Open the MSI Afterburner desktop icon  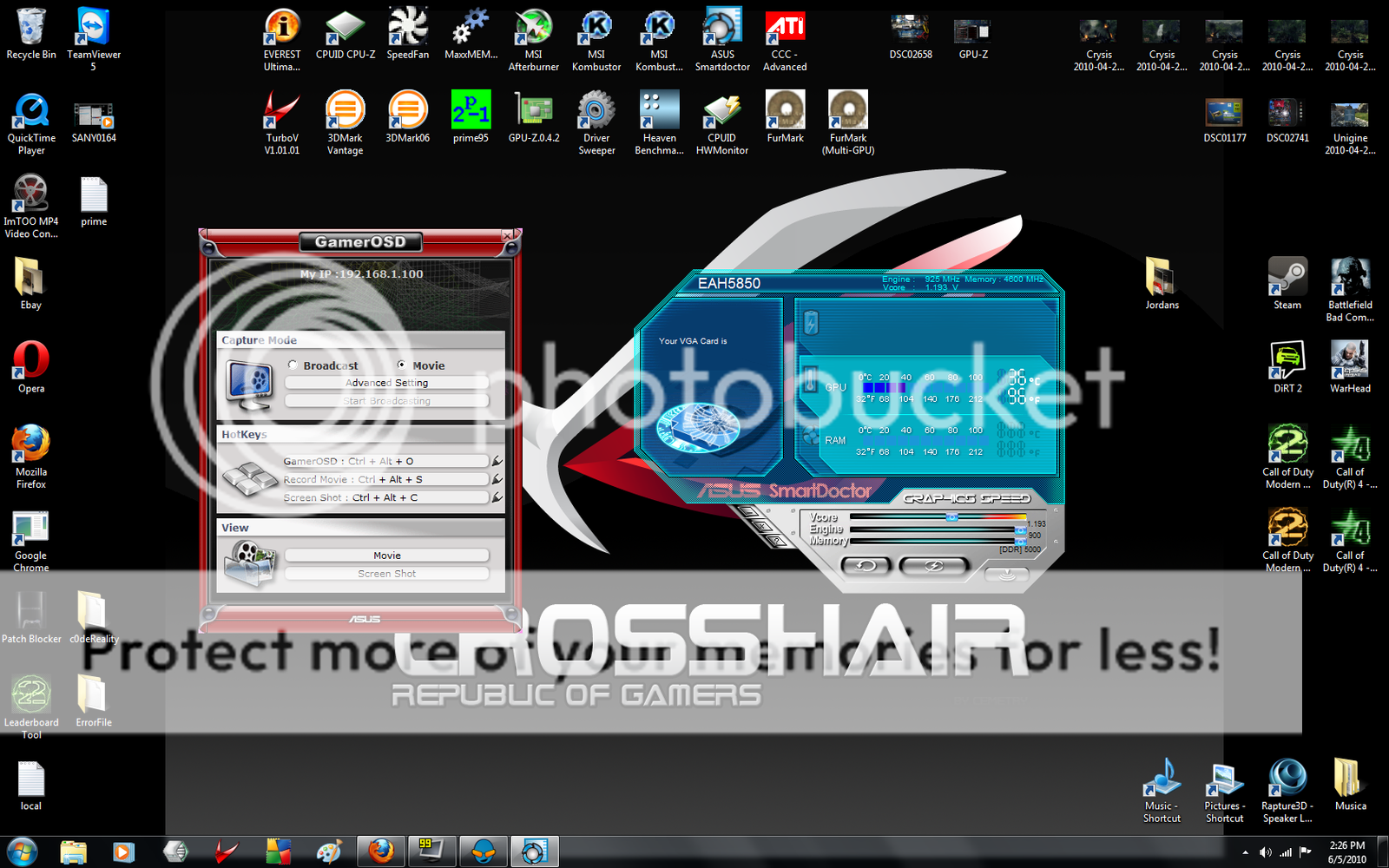[534, 40]
